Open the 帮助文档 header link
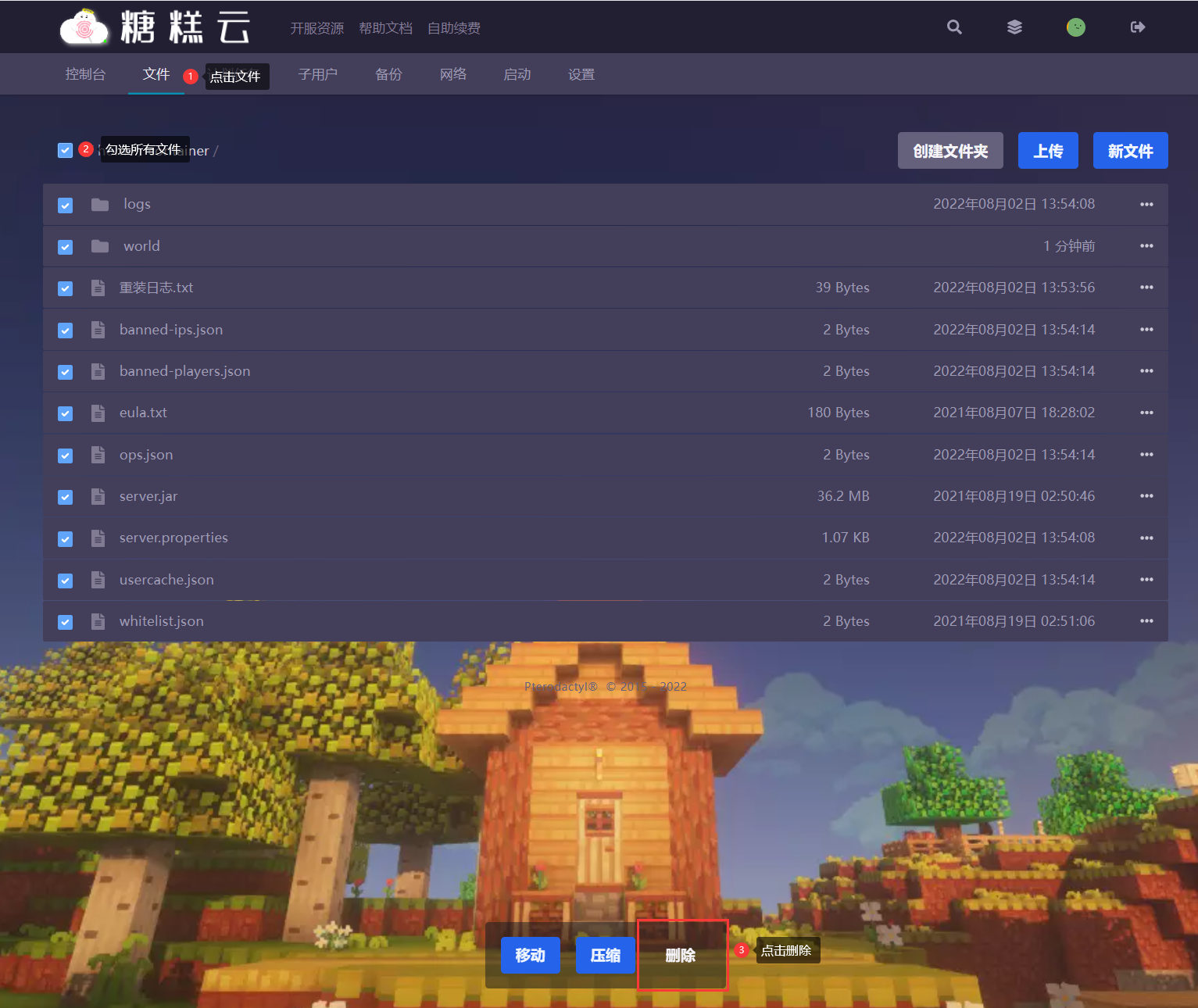Image resolution: width=1198 pixels, height=1008 pixels. (385, 28)
